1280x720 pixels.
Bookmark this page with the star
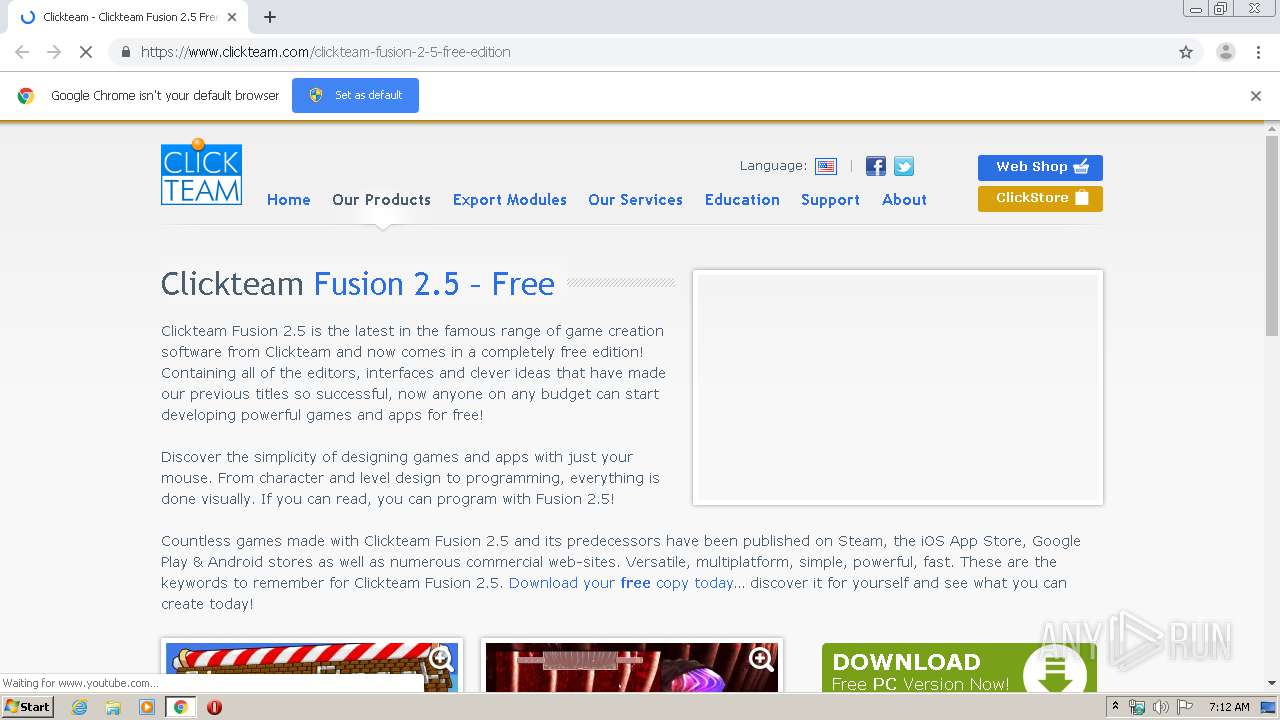click(x=1186, y=52)
